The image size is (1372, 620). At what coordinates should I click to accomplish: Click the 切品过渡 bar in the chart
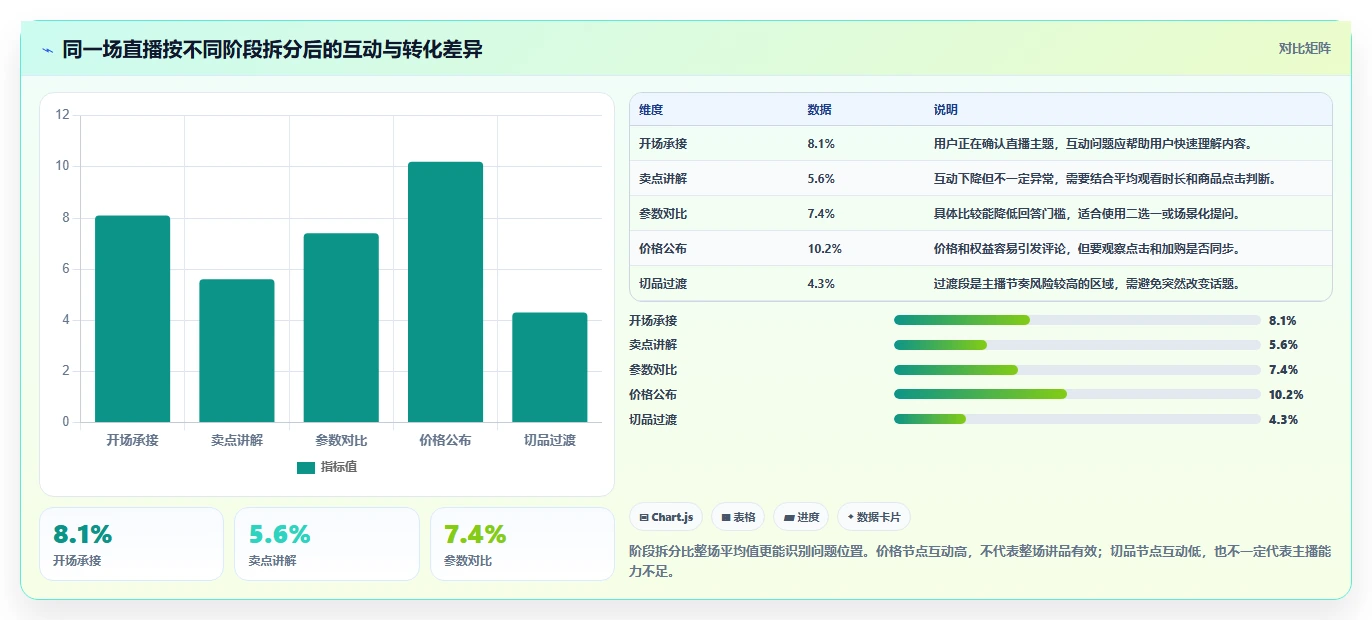coord(550,367)
